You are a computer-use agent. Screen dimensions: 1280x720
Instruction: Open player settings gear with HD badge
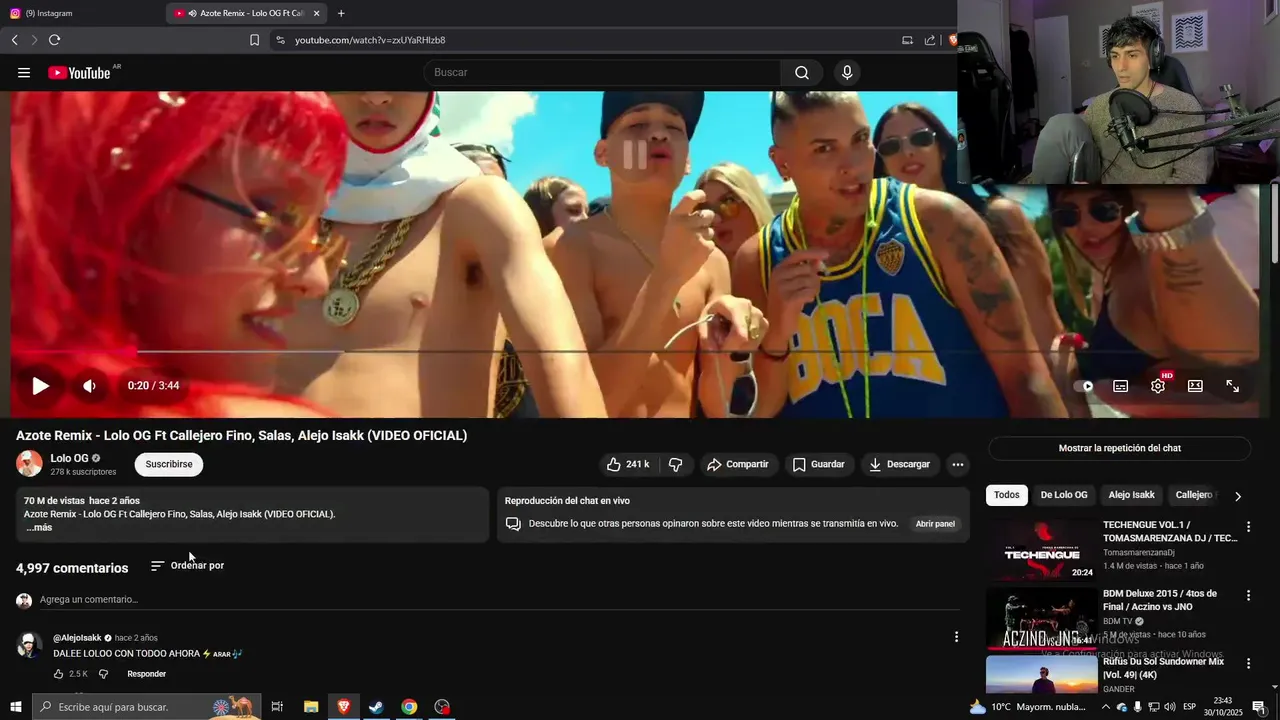point(1158,385)
